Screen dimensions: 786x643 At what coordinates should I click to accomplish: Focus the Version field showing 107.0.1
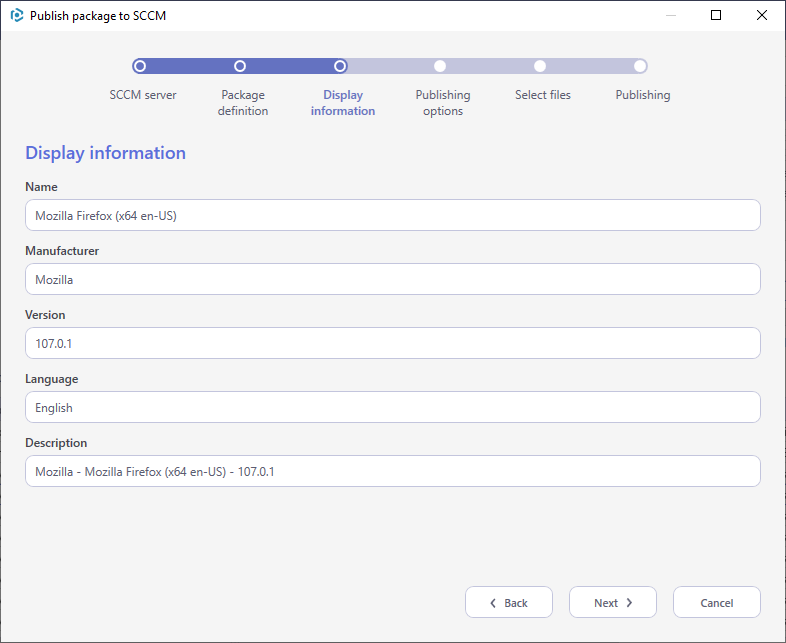[x=393, y=343]
